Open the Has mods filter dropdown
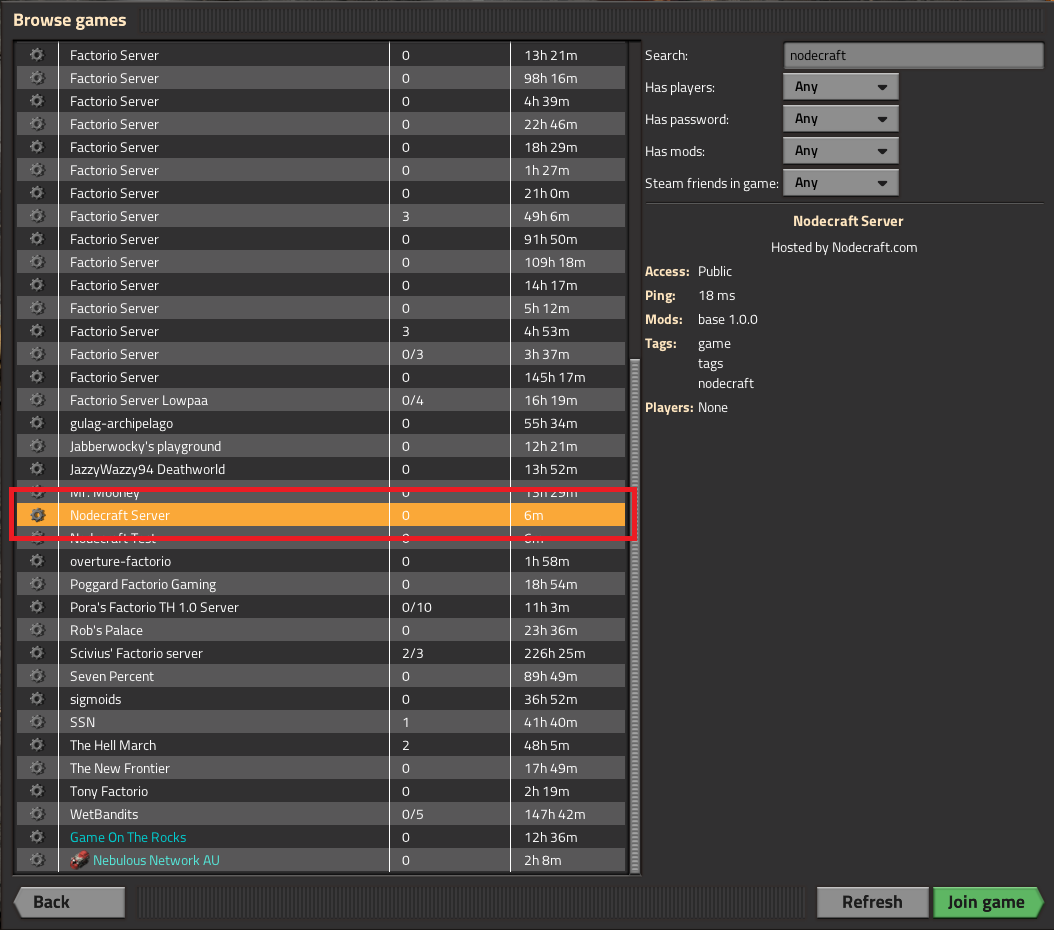1054x930 pixels. click(840, 150)
